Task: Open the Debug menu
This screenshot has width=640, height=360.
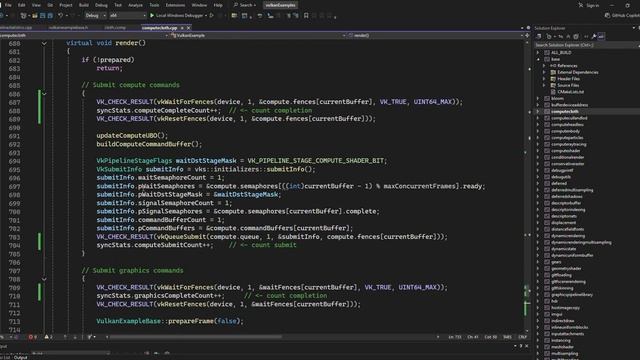Action: pyautogui.click(x=101, y=5)
